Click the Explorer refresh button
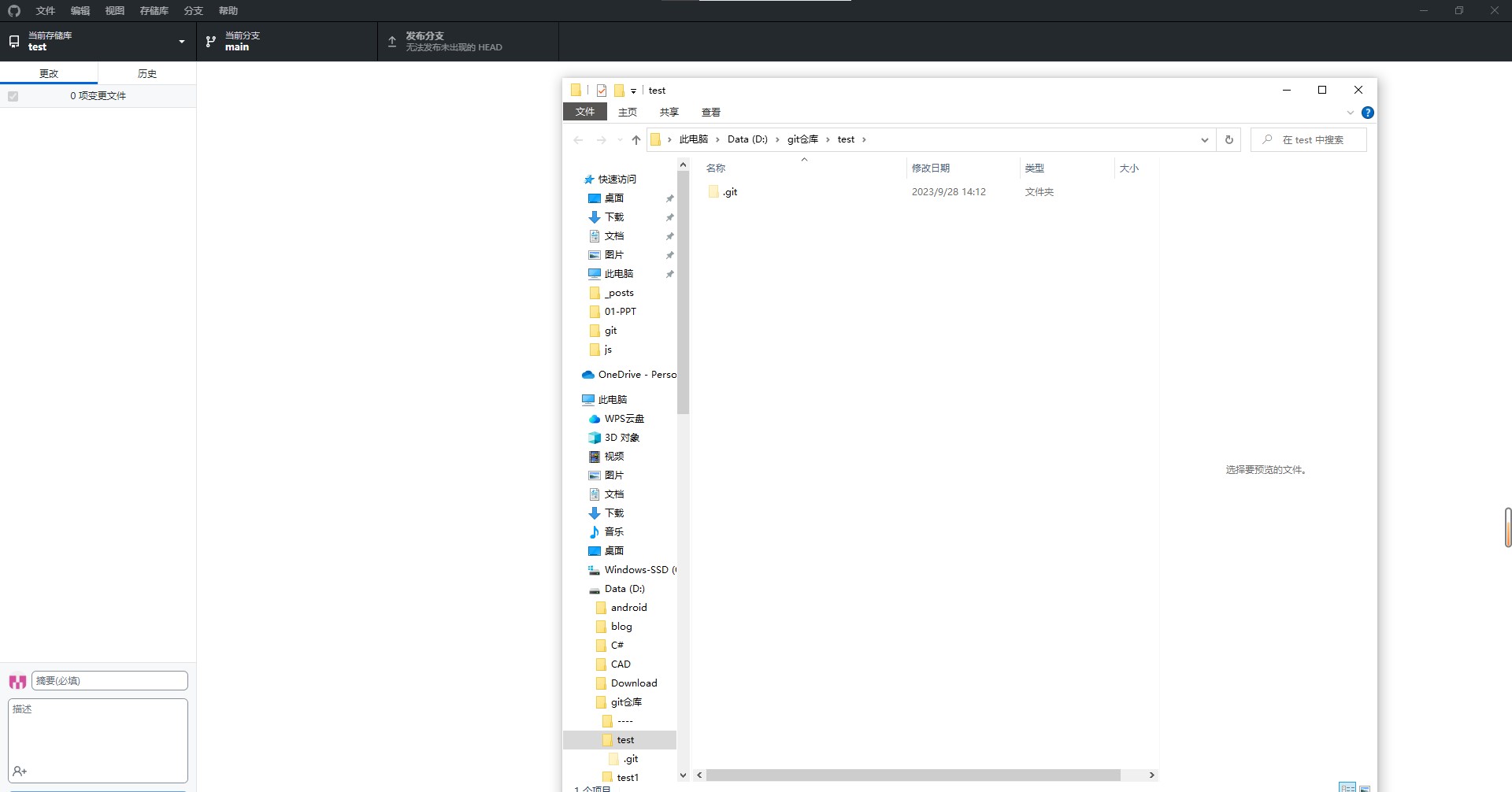Viewport: 1512px width, 792px height. tap(1228, 140)
